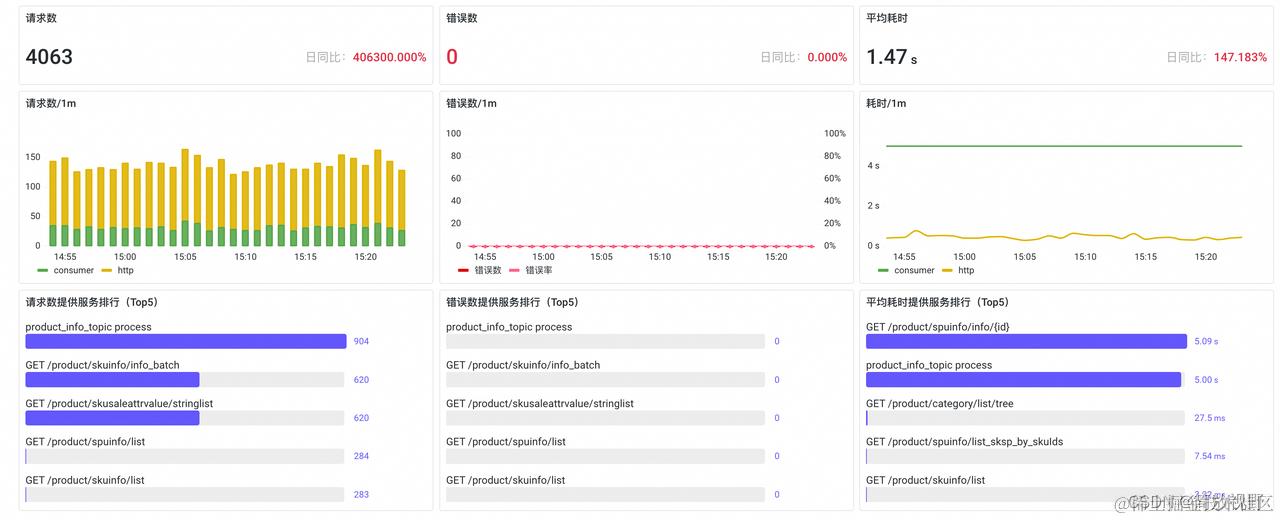Toggle 错误数 legend in error chart
The width and height of the screenshot is (1280, 520).
coord(479,270)
